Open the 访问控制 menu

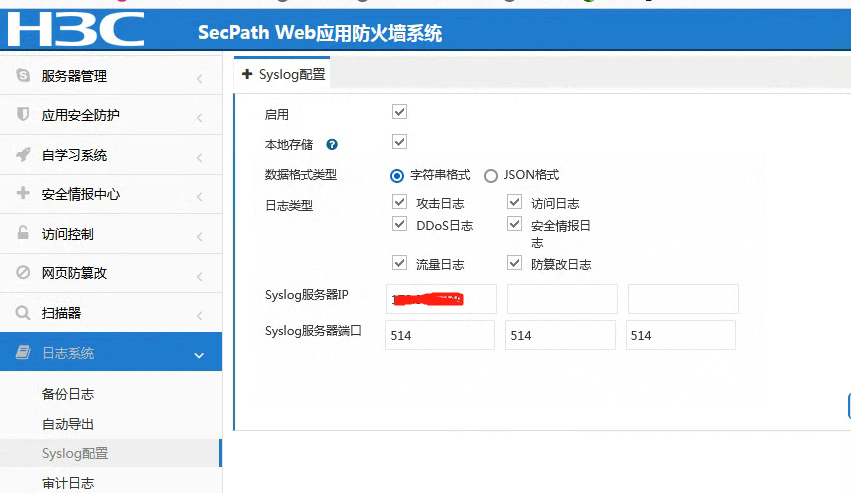click(x=111, y=234)
